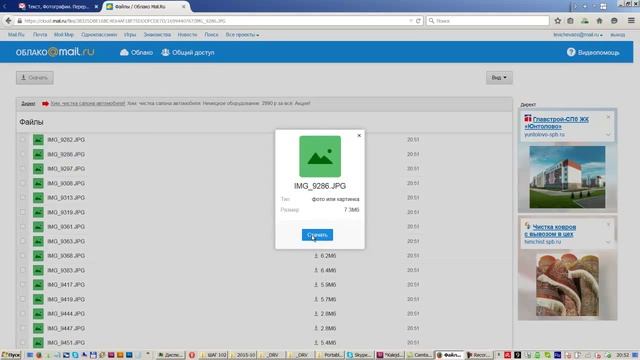Viewport: 640px width, 360px height.
Task: Open file name IMG_9313.JPG
Action: [66, 198]
